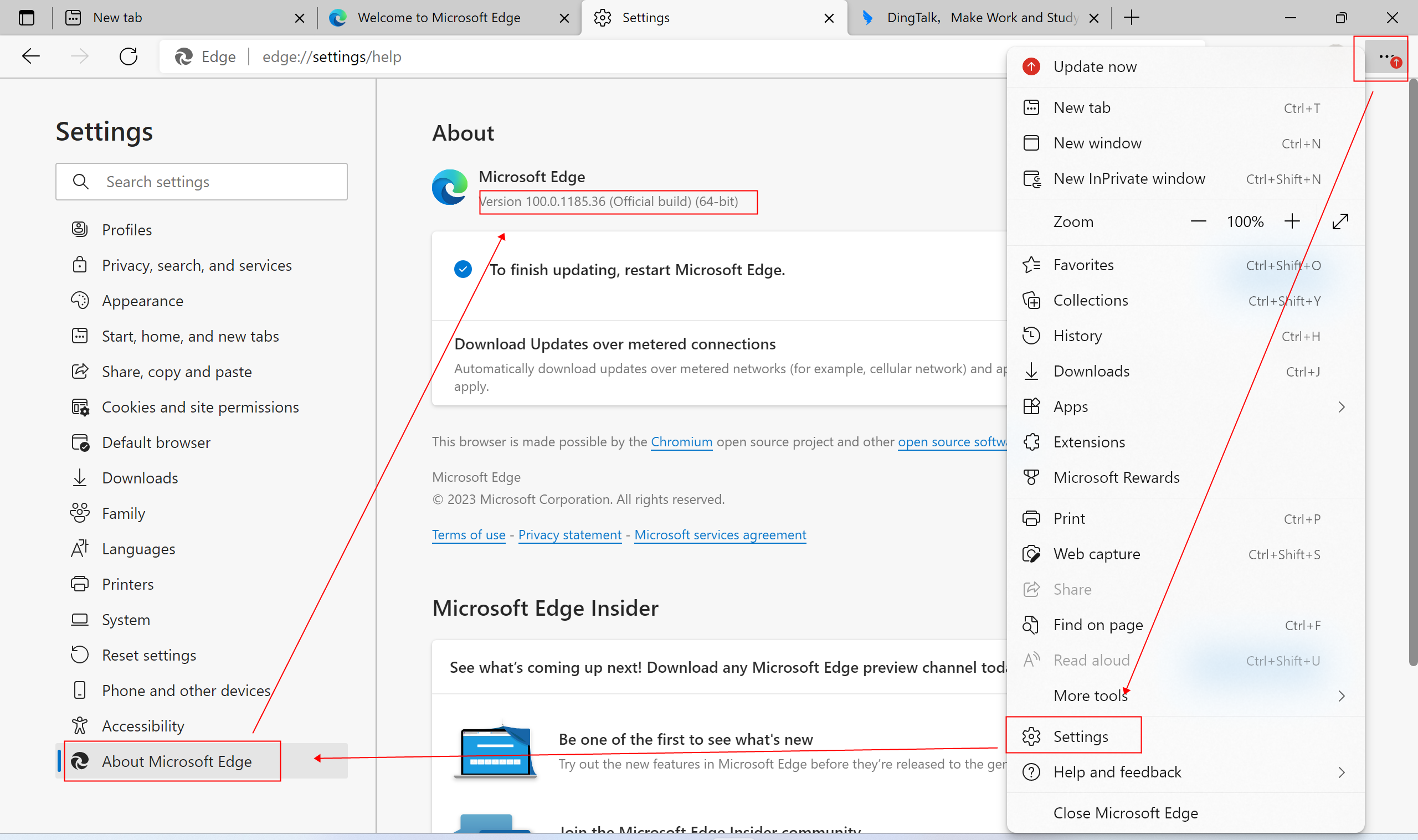1418x840 pixels.
Task: Click the red Update now icon
Action: click(x=1031, y=66)
